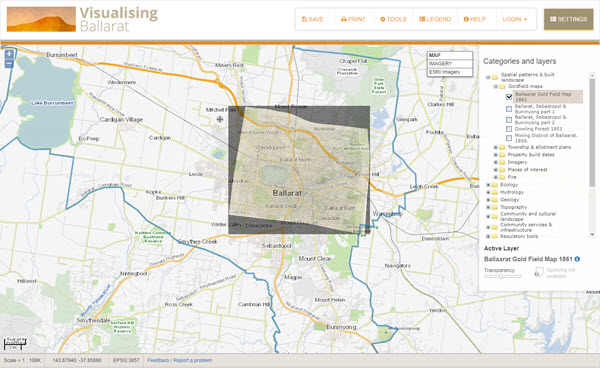Click SAVE in the top toolbar
The width and height of the screenshot is (600, 375).
pyautogui.click(x=313, y=19)
